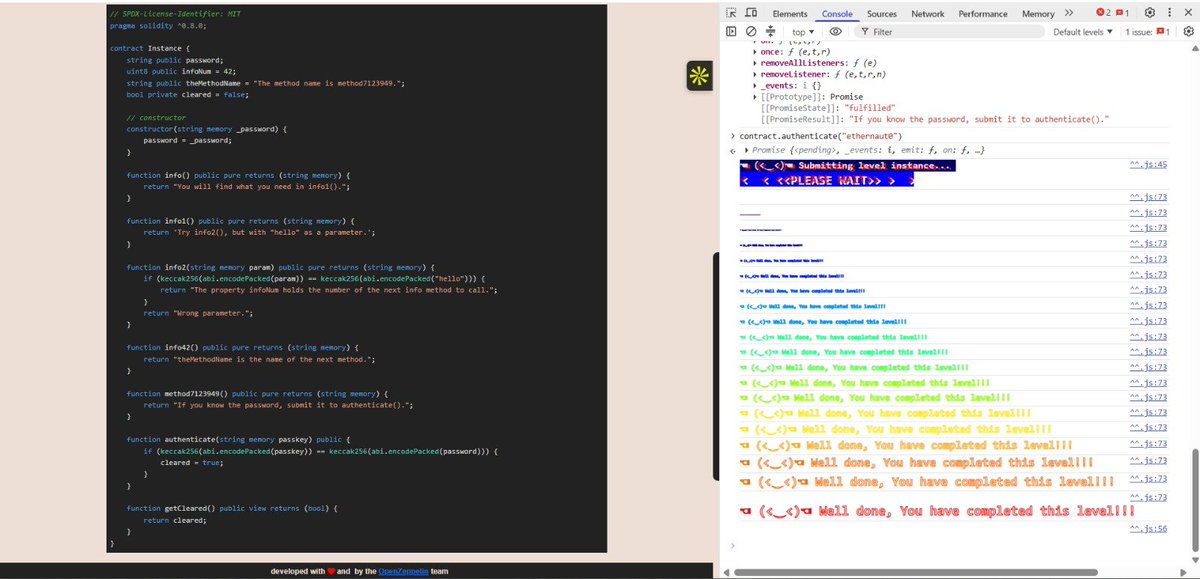Click the uint8 public infoNum = 42 line
1200x579 pixels.
tap(181, 72)
